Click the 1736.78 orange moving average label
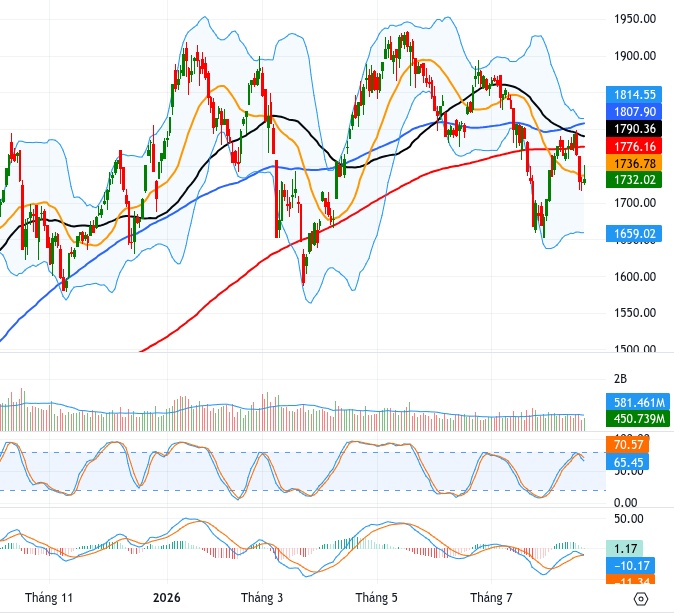Viewport: 674px width, 613px height. click(x=634, y=163)
